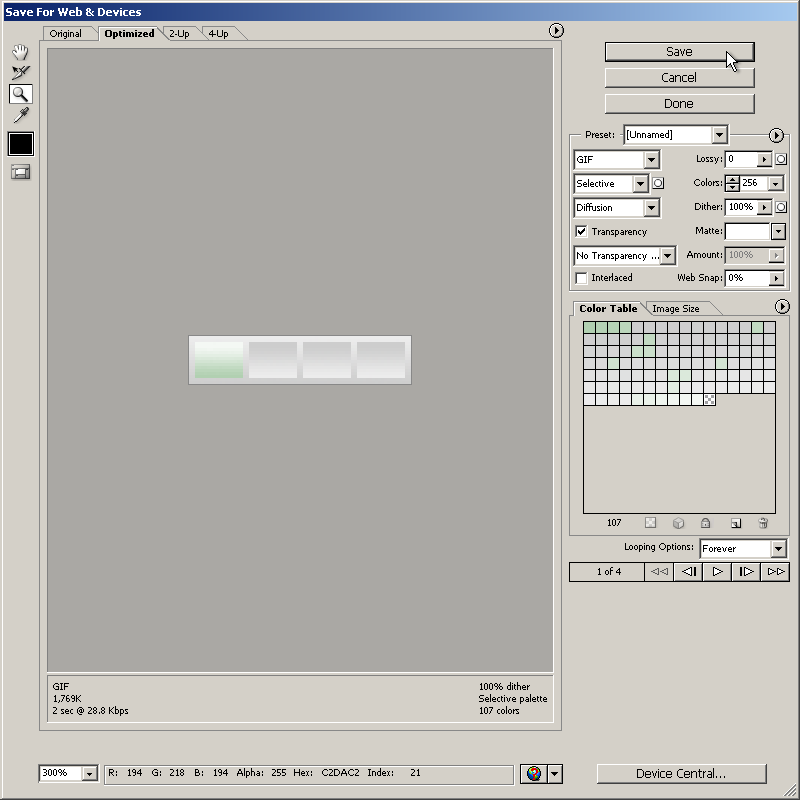Screen dimensions: 800x800
Task: Click the Colors value field showing 256
Action: click(753, 183)
